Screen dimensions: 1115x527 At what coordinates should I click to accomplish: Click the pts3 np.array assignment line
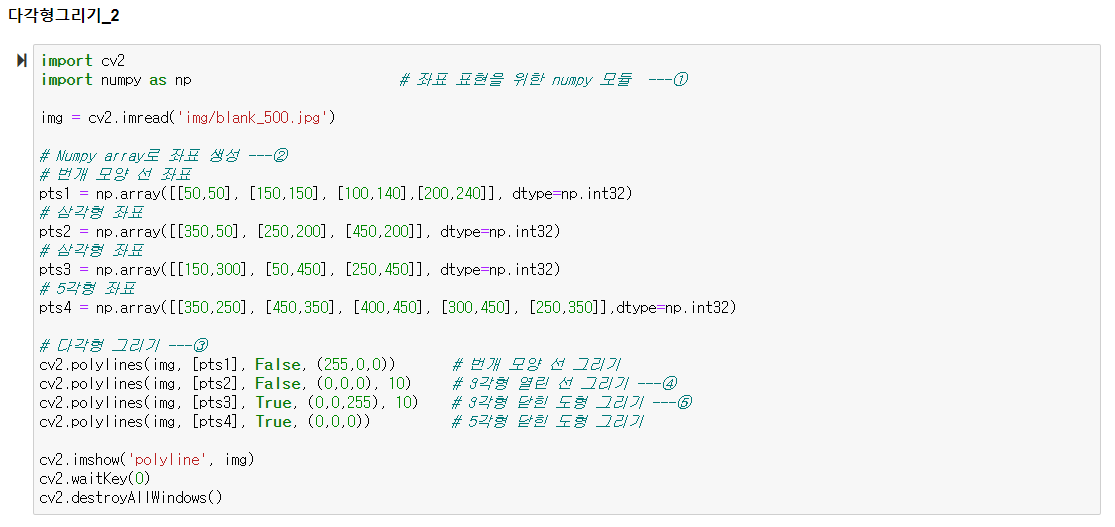(x=301, y=270)
